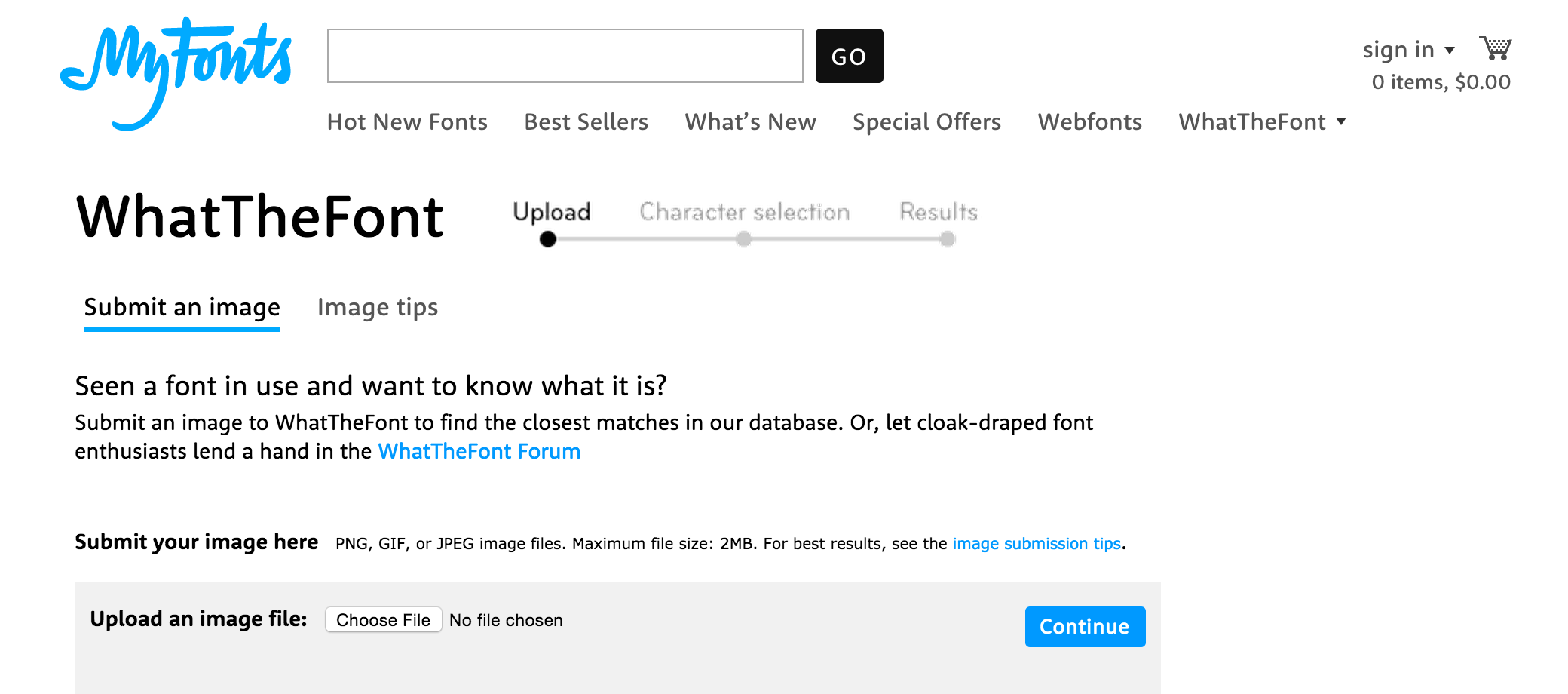Screen dimensions: 1568x694
Task: Click the Upload step marker dot
Action: point(548,239)
